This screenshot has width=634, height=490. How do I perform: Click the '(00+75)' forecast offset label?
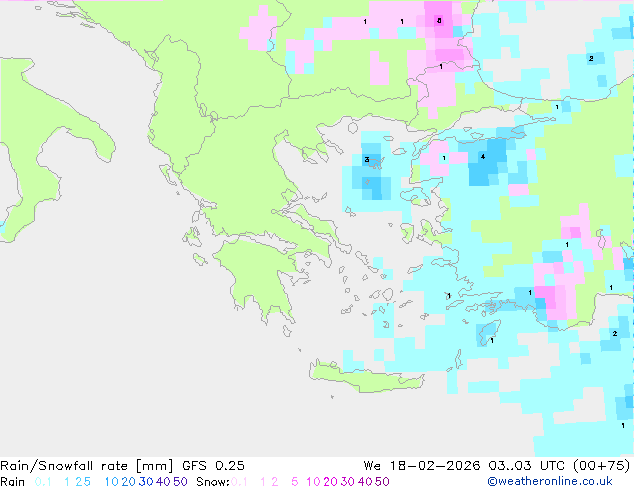point(601,466)
